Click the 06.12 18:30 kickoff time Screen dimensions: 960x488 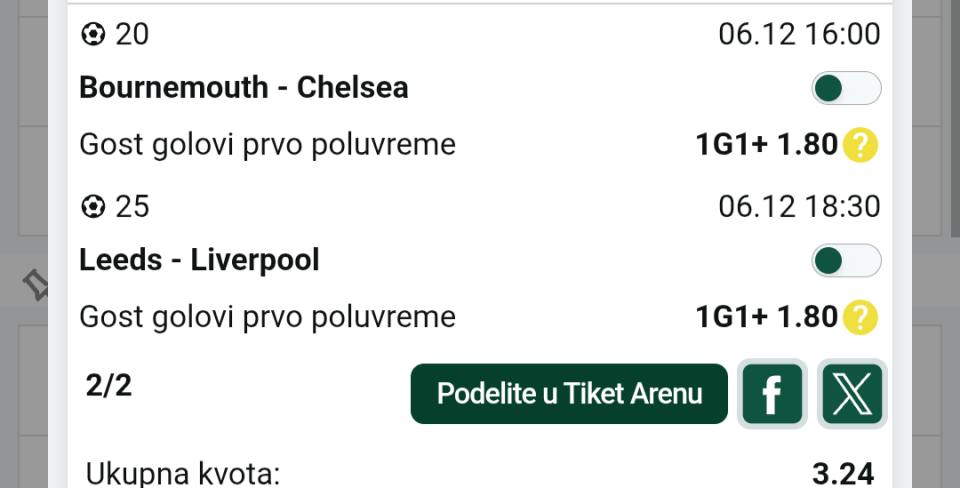pos(799,207)
